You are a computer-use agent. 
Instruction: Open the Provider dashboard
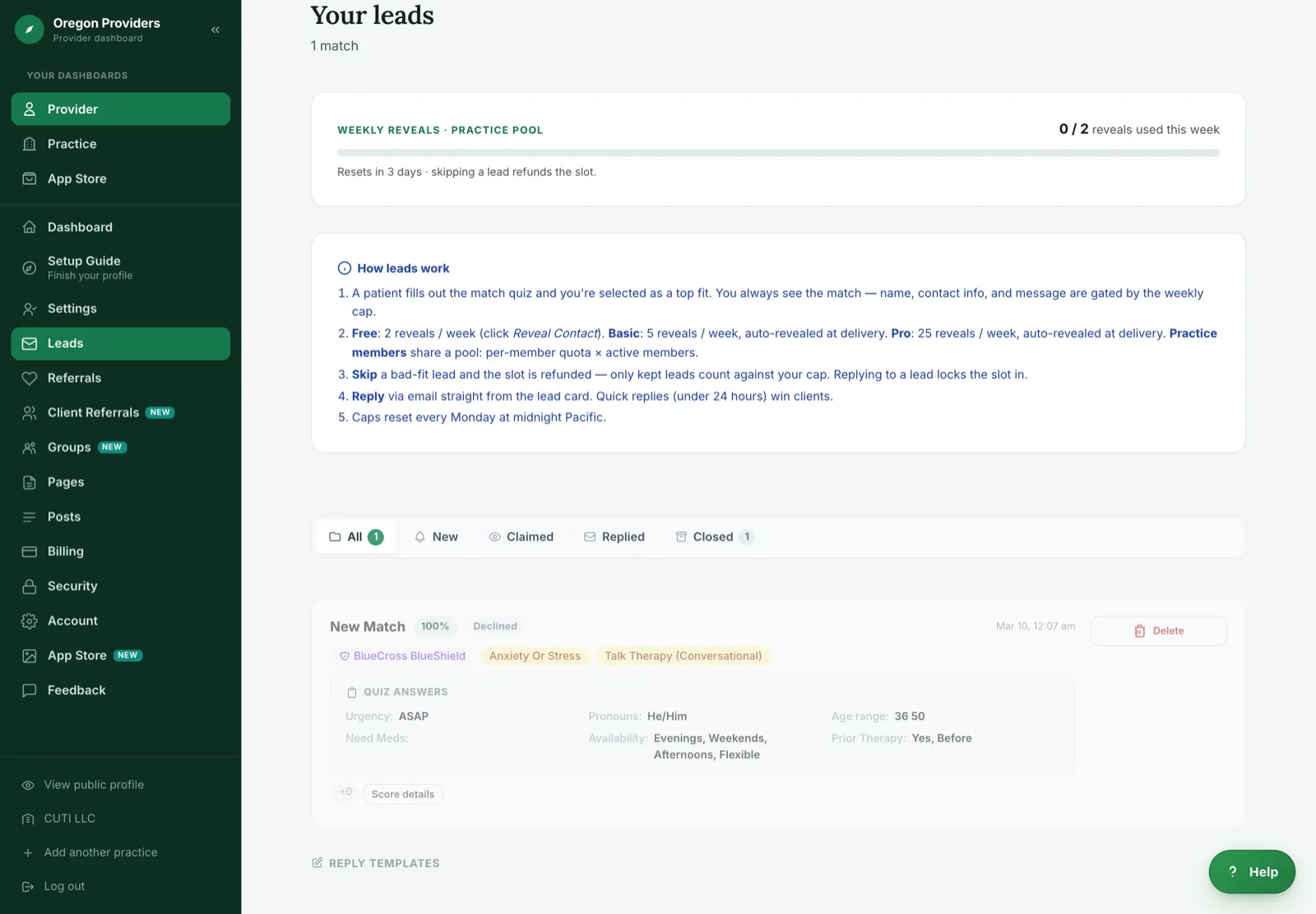[121, 109]
